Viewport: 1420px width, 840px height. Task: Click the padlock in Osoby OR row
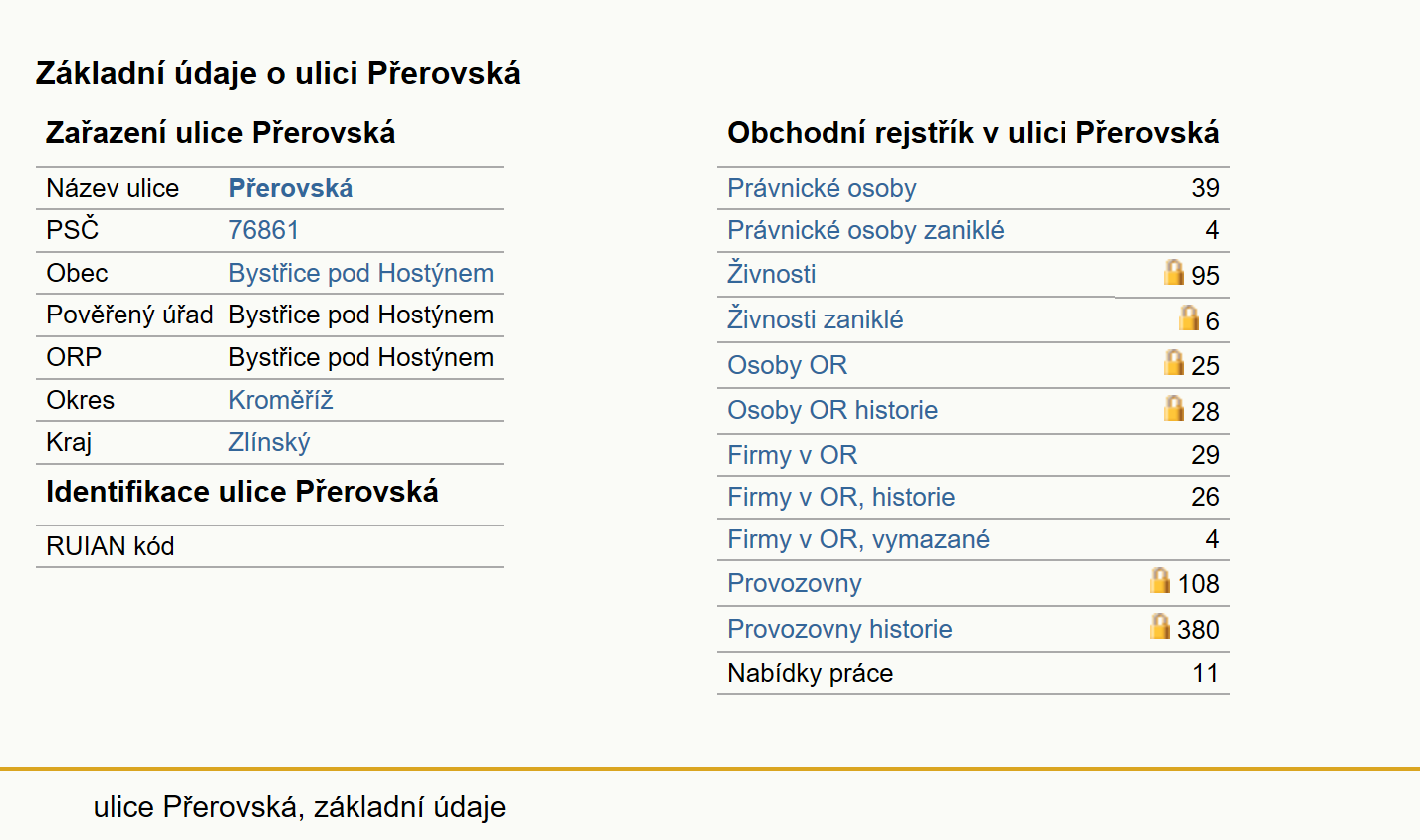click(1174, 362)
